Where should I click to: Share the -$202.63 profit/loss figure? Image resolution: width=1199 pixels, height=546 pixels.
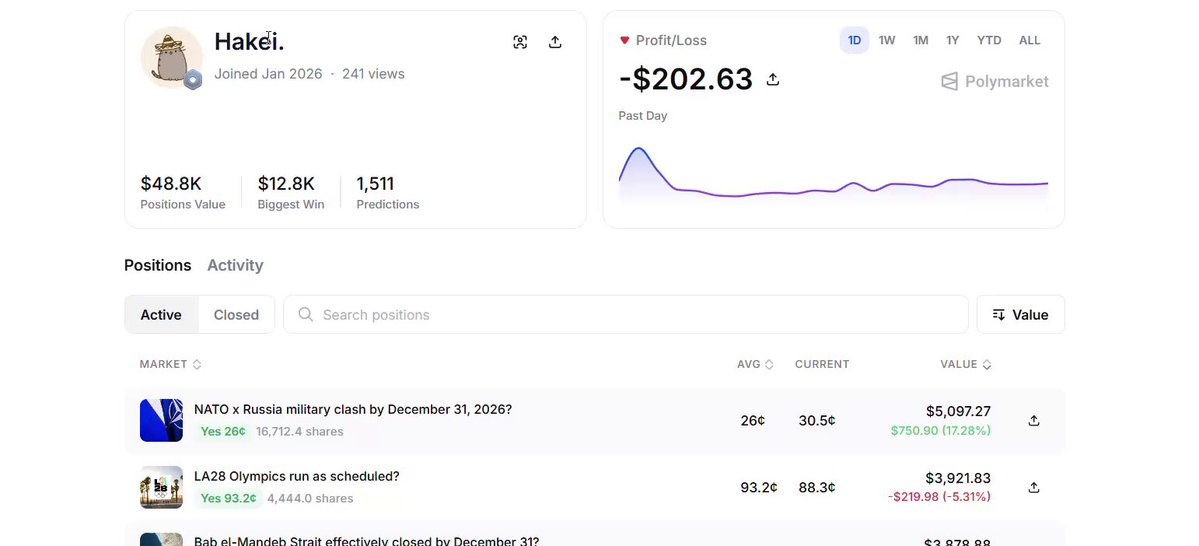773,79
